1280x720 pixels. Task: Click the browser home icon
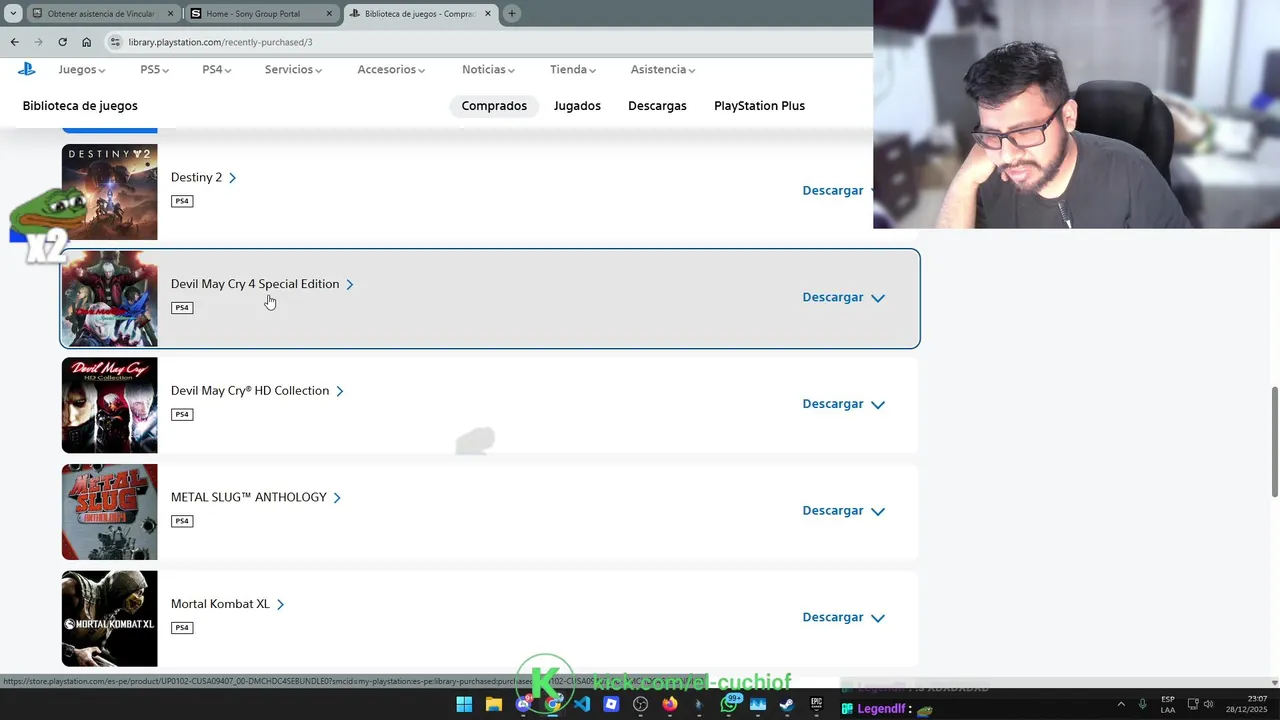pos(86,42)
